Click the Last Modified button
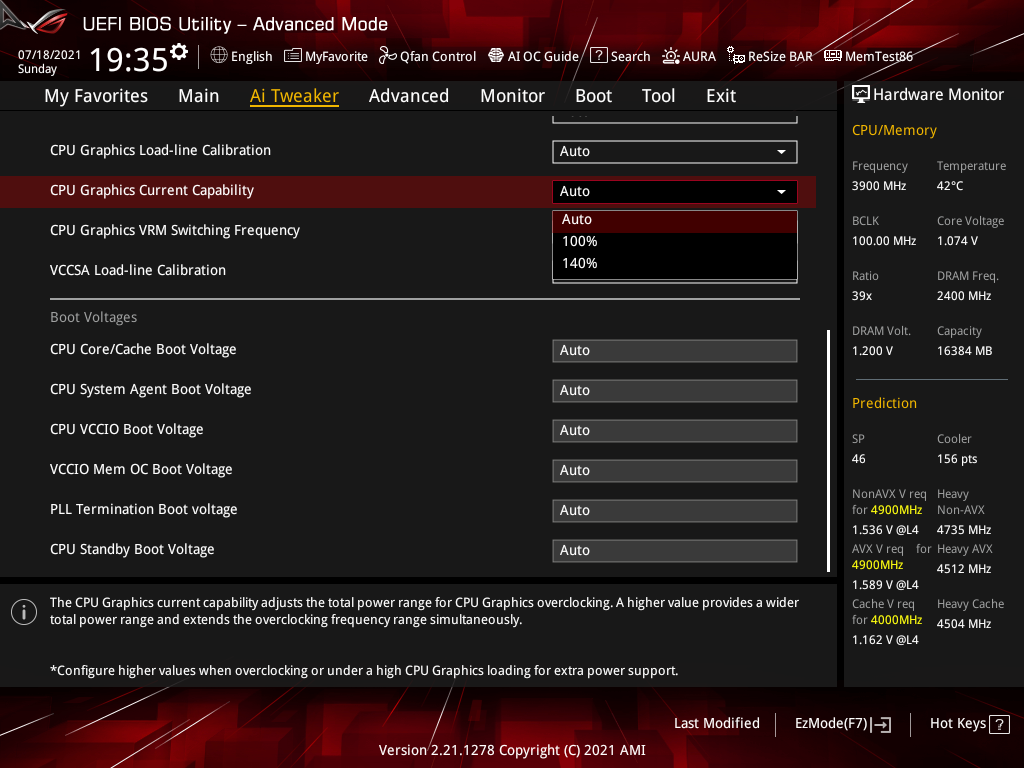This screenshot has width=1024, height=768. 716,723
